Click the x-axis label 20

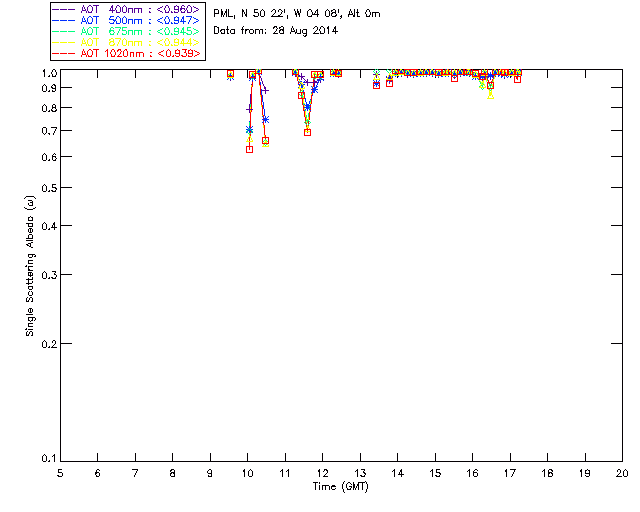click(622, 474)
